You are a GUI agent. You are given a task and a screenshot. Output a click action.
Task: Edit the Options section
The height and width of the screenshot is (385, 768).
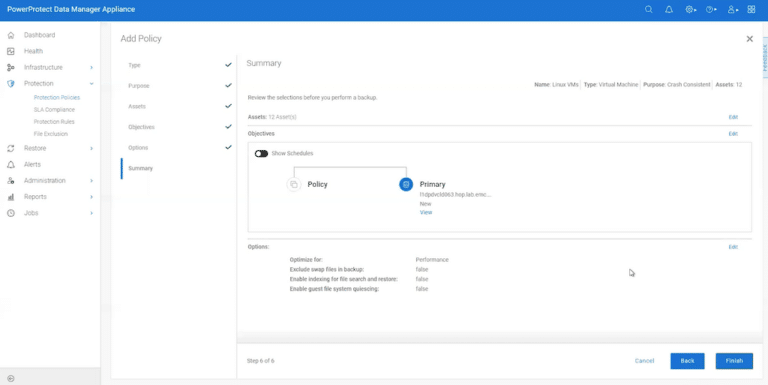[733, 247]
